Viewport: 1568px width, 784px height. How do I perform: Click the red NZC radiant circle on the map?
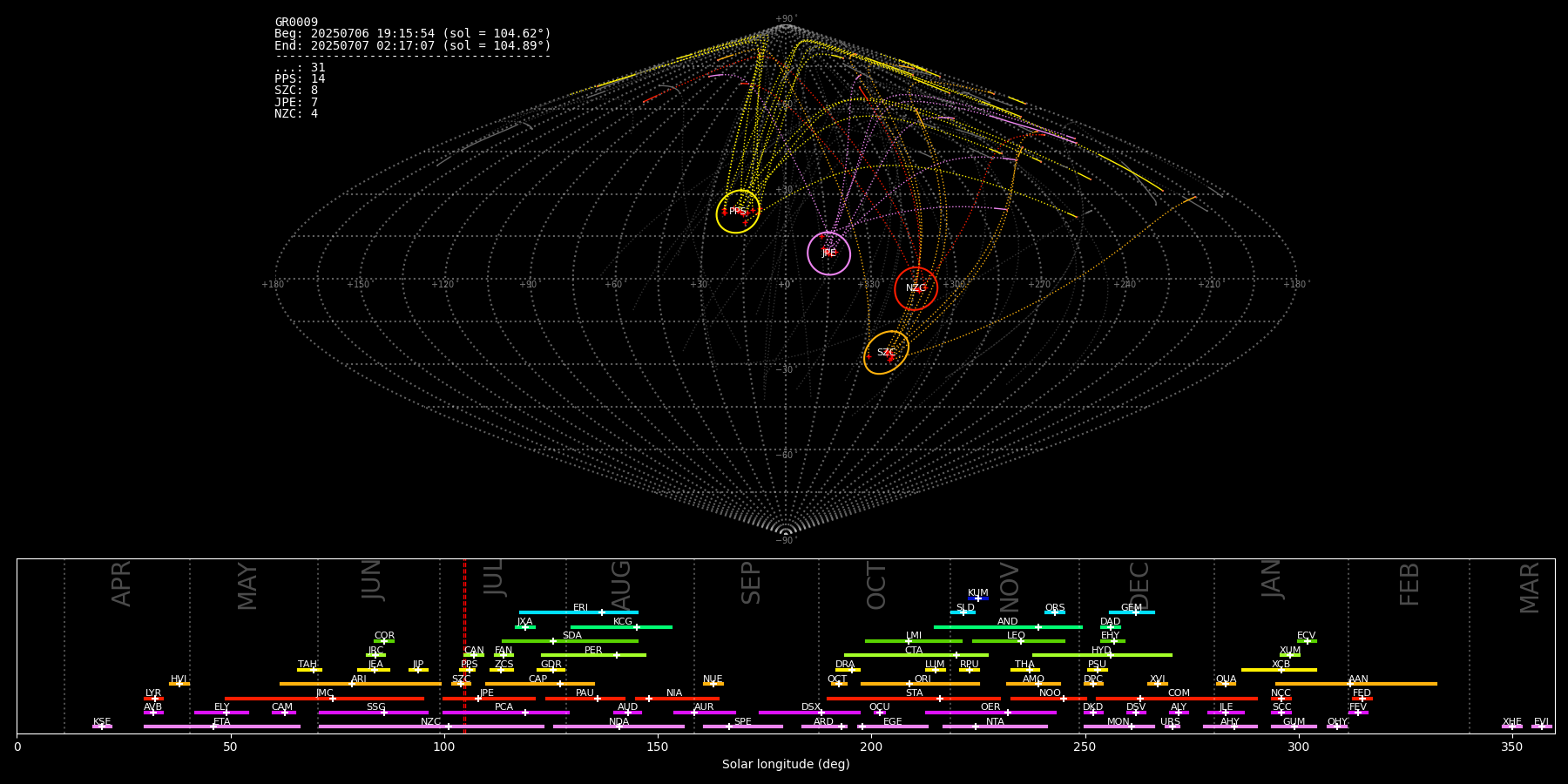(916, 288)
